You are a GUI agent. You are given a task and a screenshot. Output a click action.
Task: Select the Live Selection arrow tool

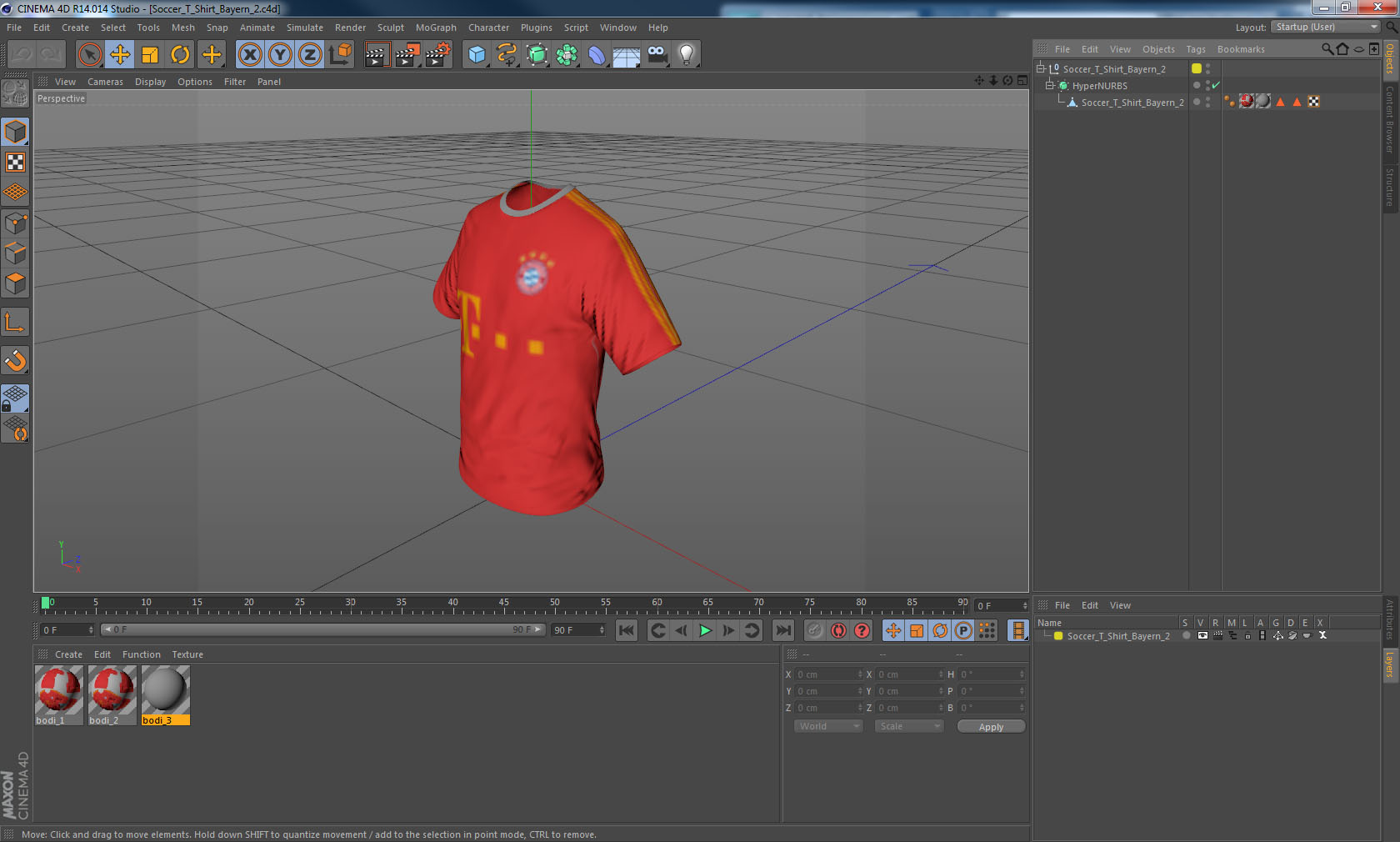89,55
